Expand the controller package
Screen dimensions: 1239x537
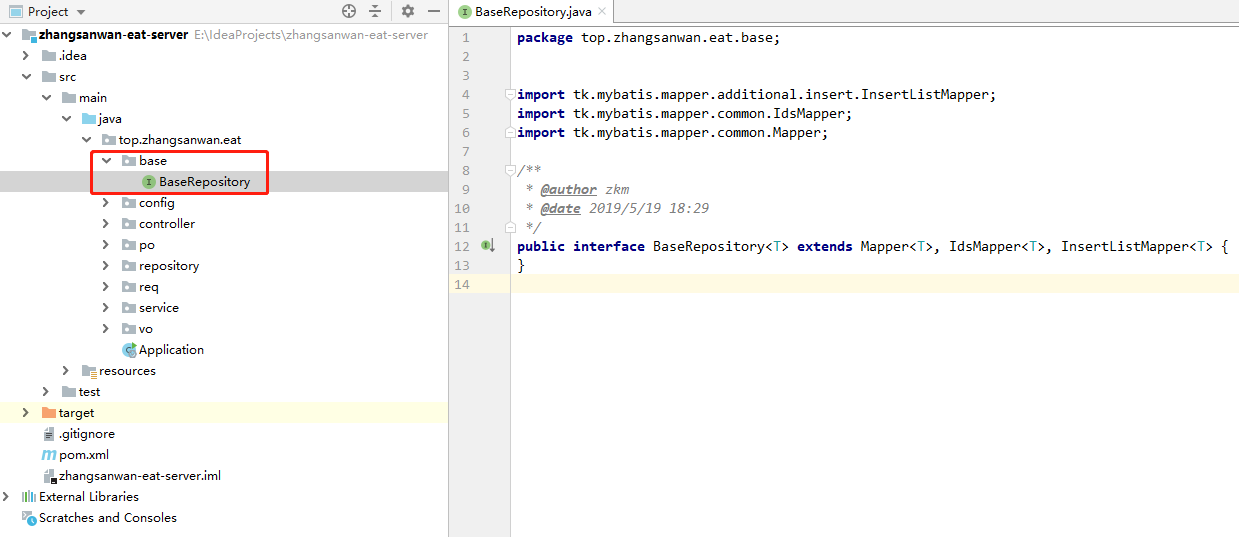106,223
